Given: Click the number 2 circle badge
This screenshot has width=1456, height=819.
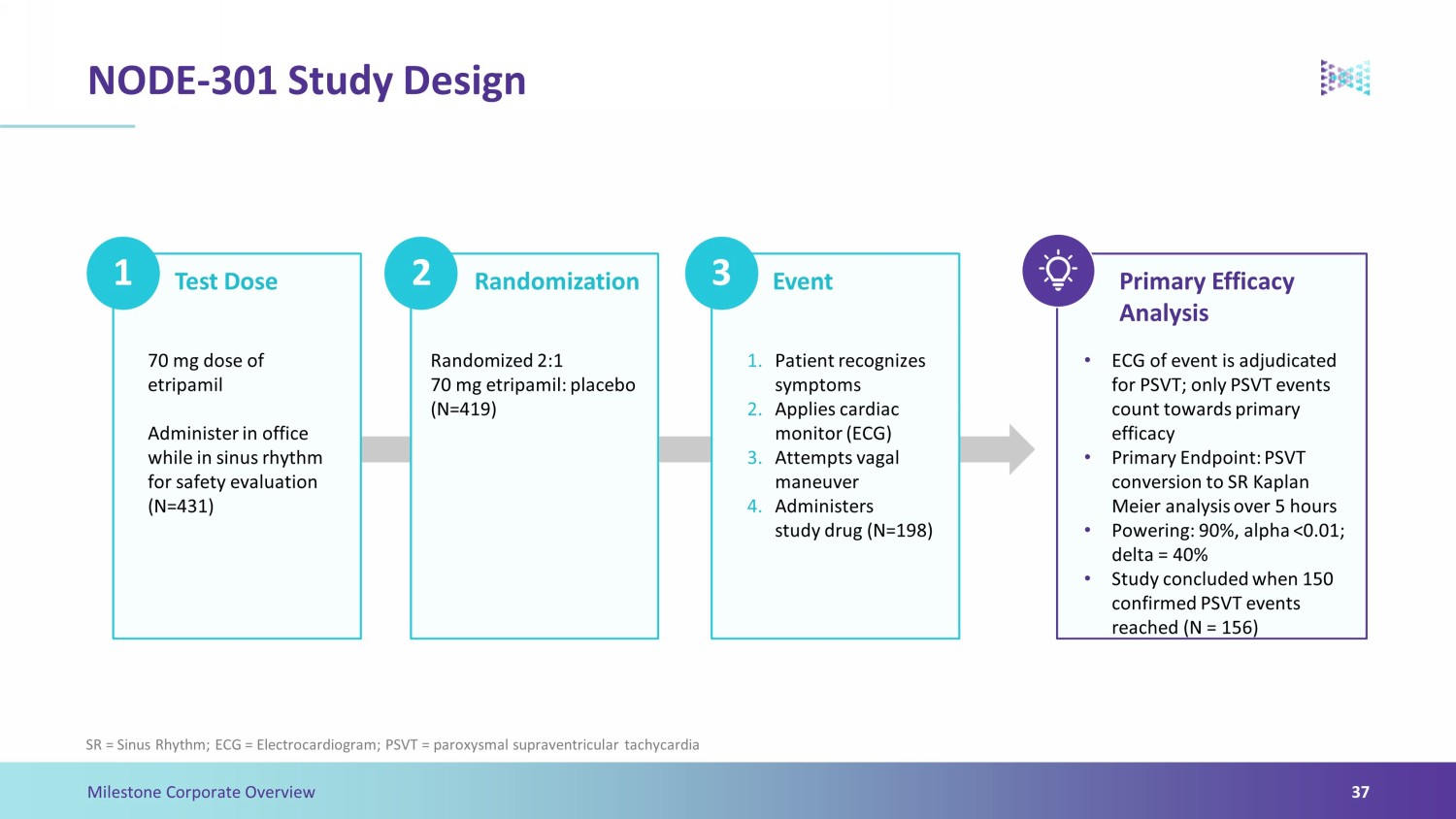Looking at the screenshot, I should click(x=421, y=273).
